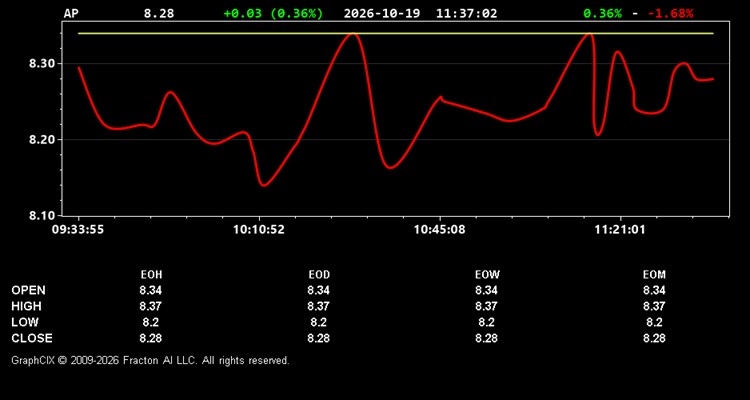The height and width of the screenshot is (400, 750).
Task: Click the LOW value under EOH
Action: point(151,322)
